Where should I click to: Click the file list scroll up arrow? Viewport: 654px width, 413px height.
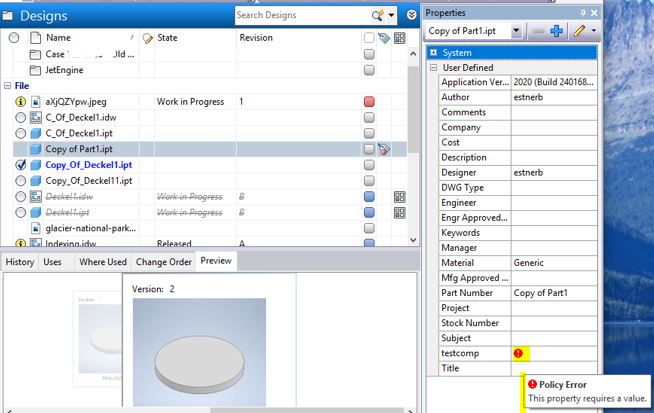click(x=413, y=54)
